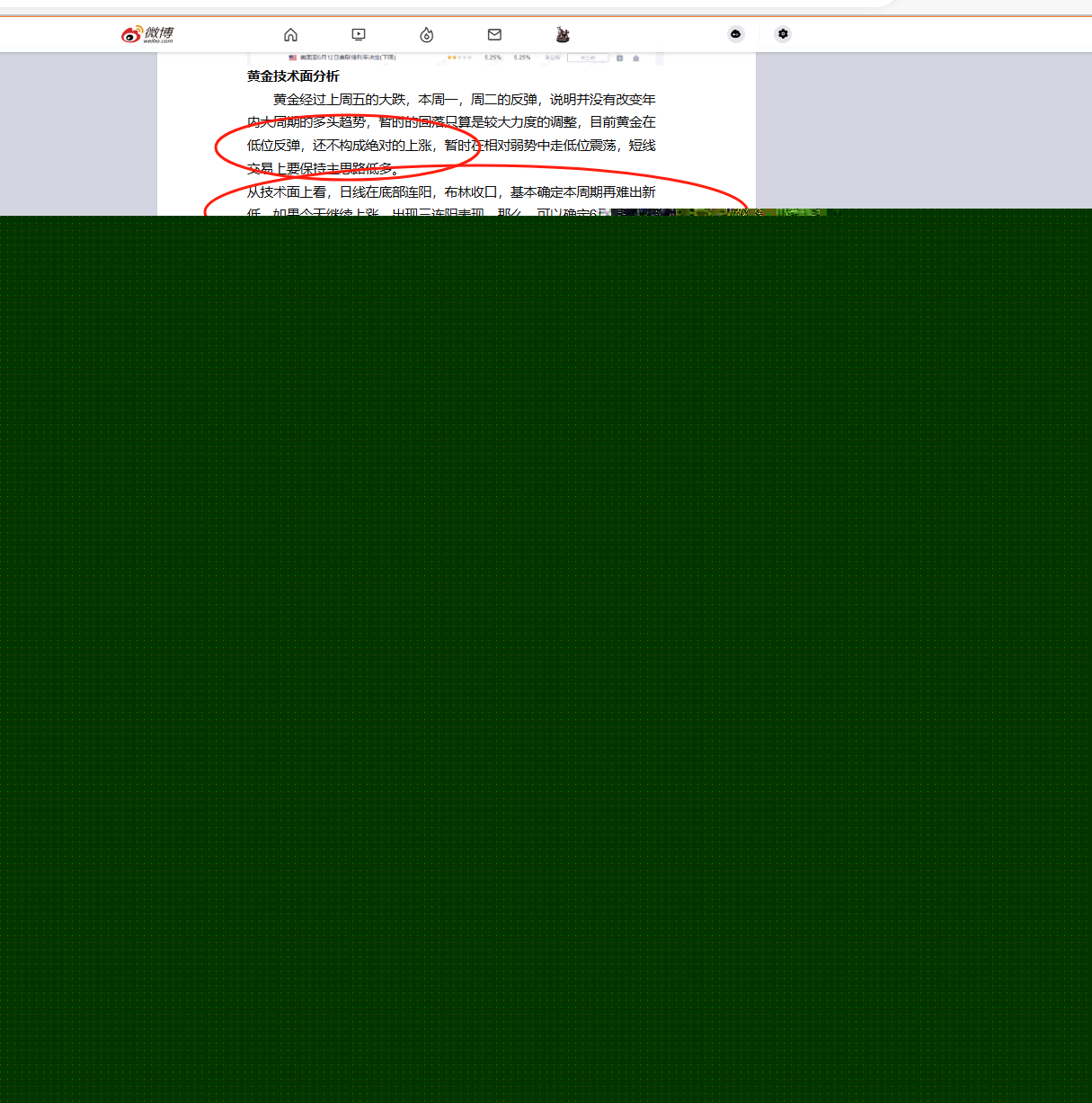Click the line starting 黄金经过上周五的大跌
Viewport: 1092px width, 1103px height.
(x=465, y=99)
